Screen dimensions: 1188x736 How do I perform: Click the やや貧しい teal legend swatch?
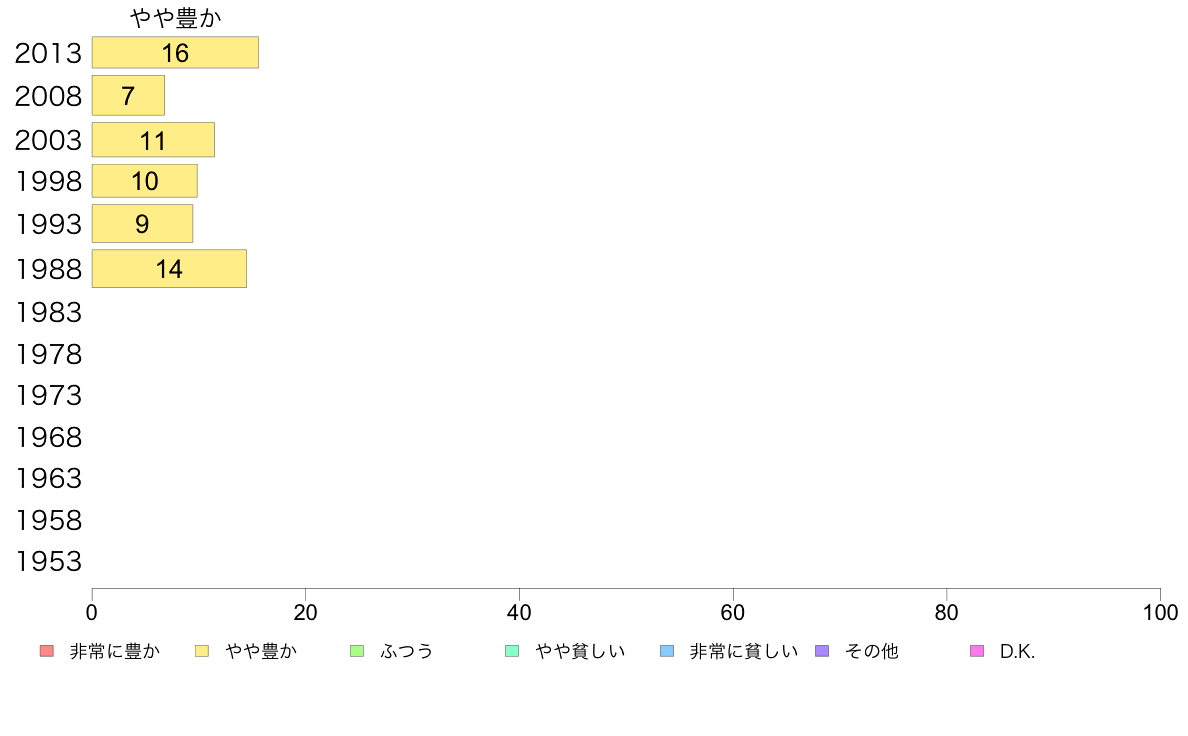(x=512, y=651)
